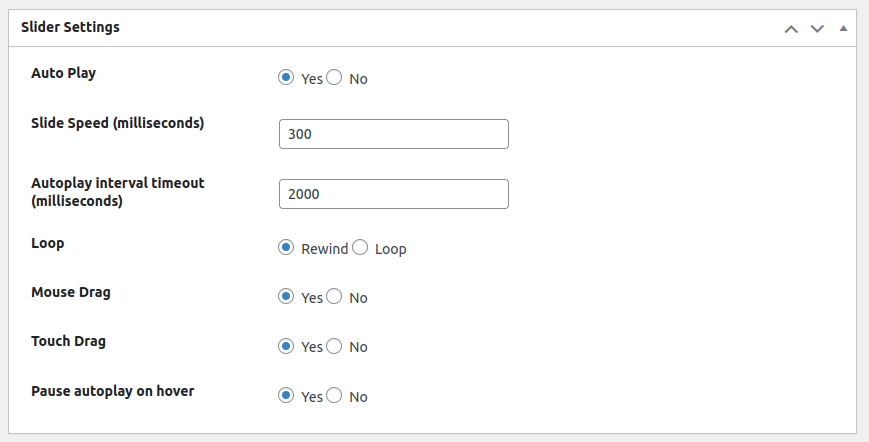Enable Pause autoplay on hover
This screenshot has width=869, height=442.
click(287, 395)
